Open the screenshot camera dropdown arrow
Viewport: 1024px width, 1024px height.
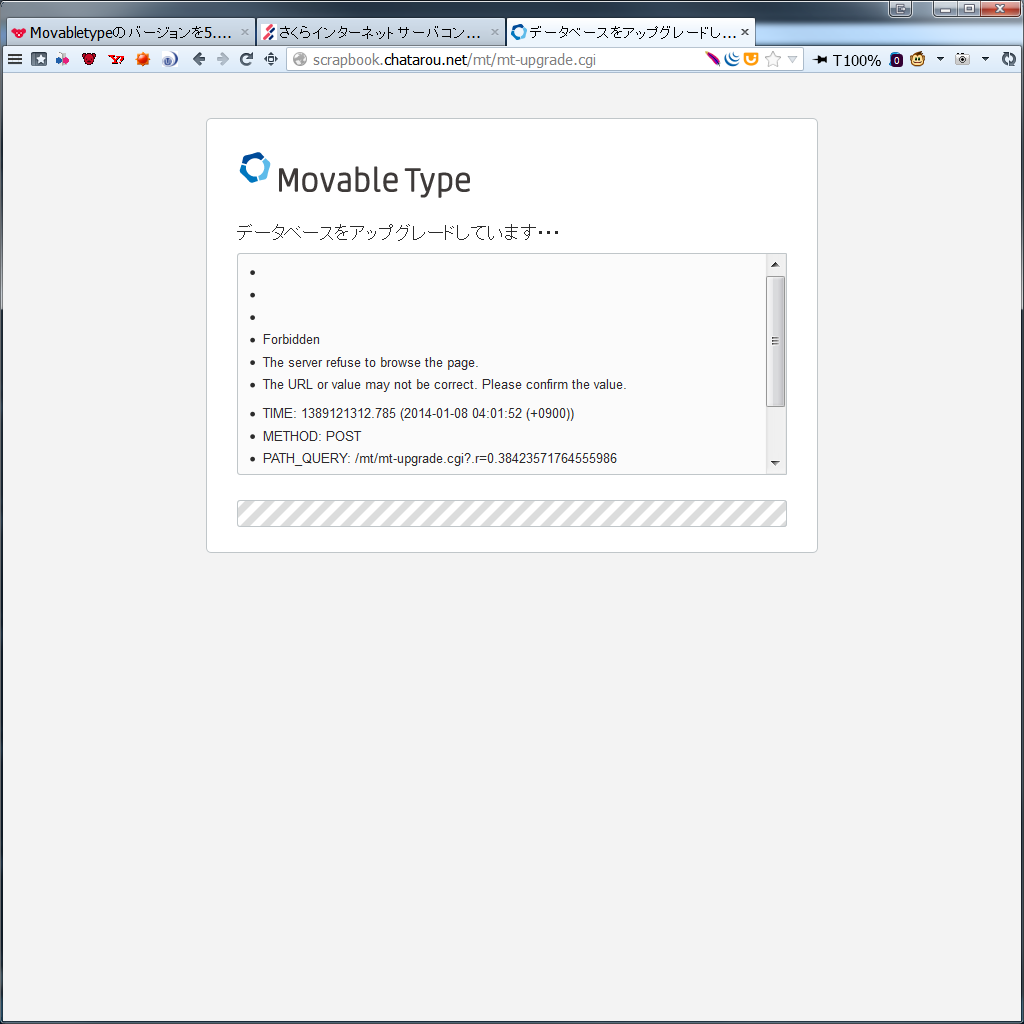(x=985, y=59)
